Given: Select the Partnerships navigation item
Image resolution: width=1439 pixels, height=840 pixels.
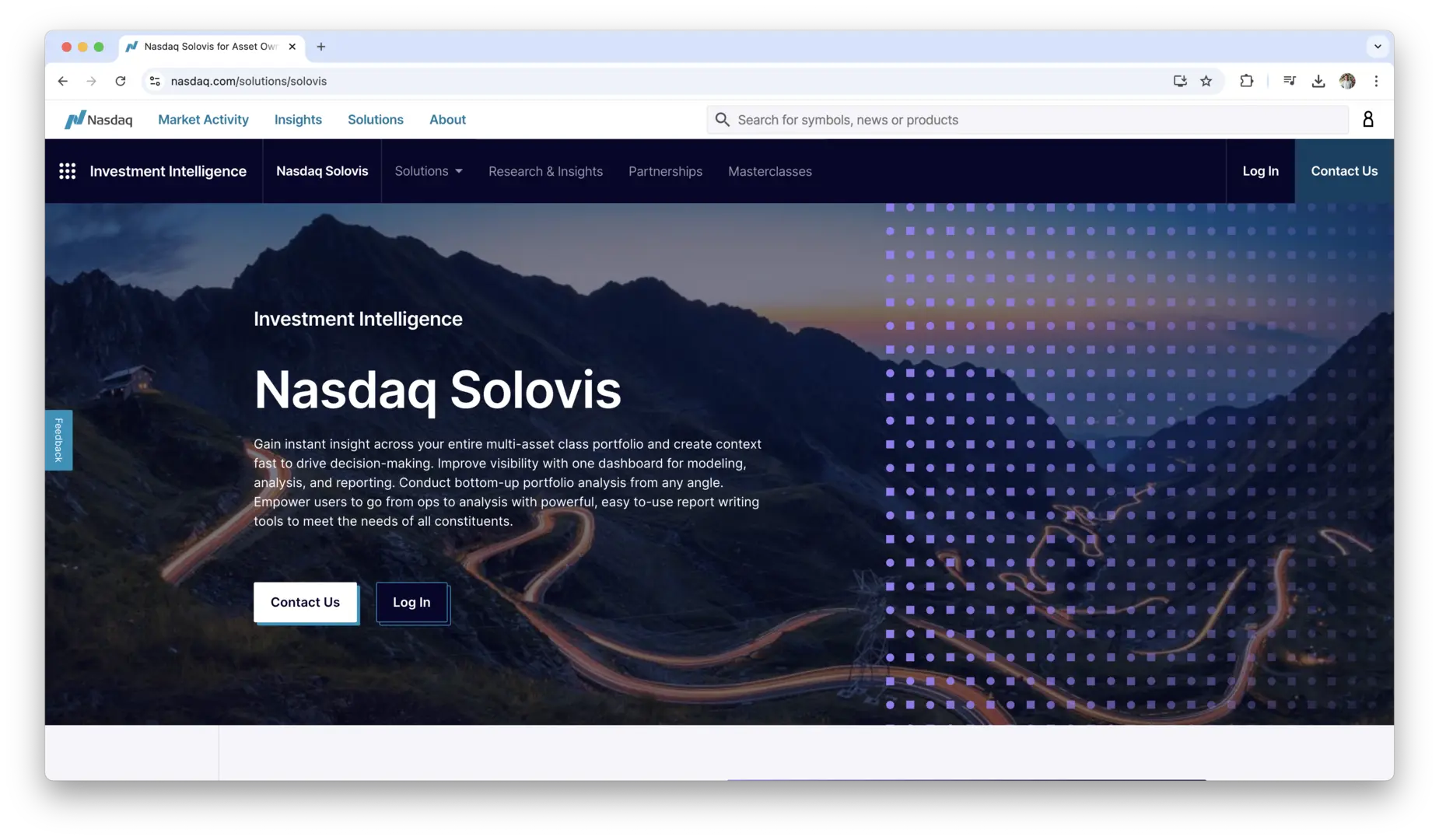Looking at the screenshot, I should tap(665, 171).
